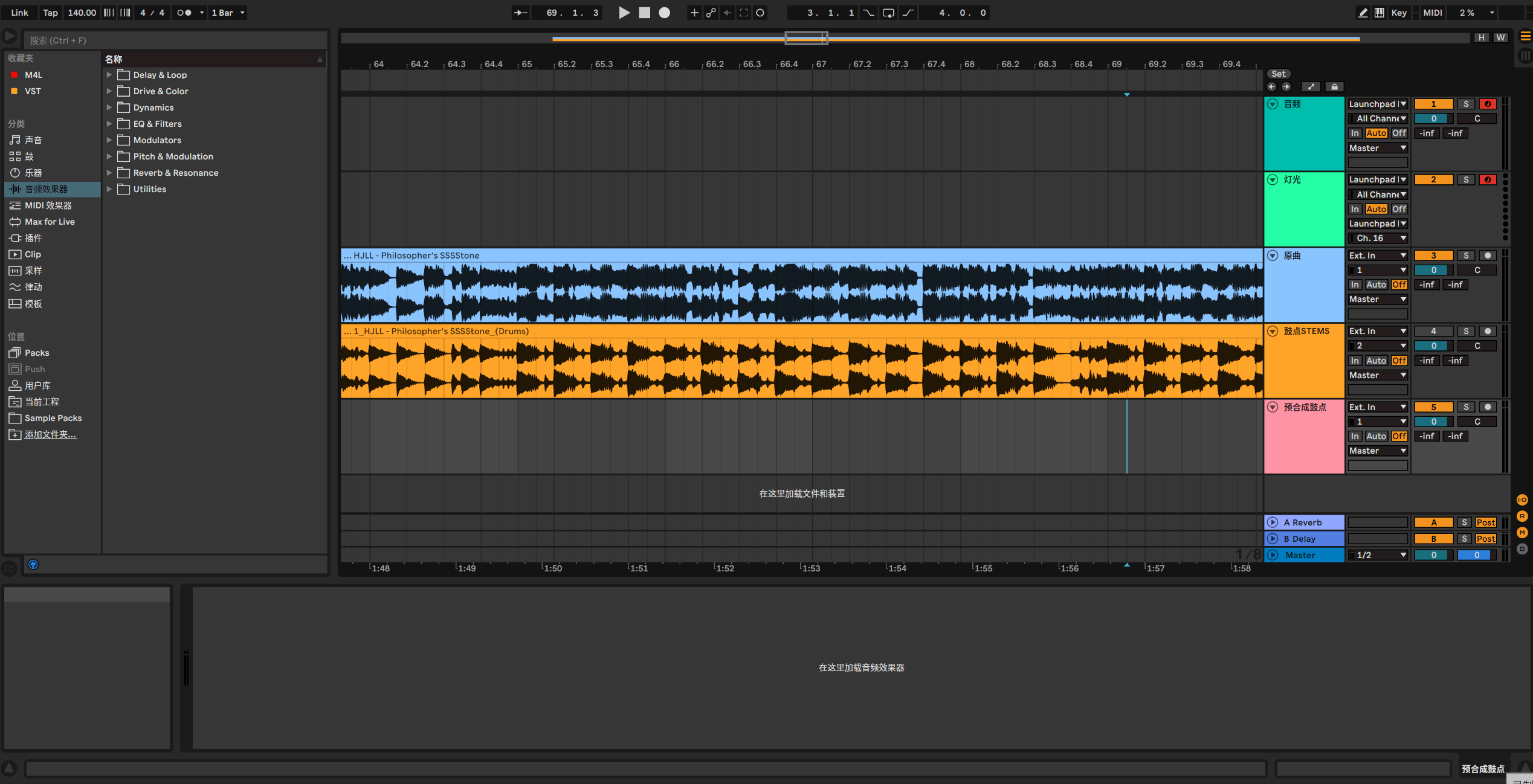The image size is (1533, 784).
Task: Click the Tap tempo button
Action: click(x=50, y=13)
